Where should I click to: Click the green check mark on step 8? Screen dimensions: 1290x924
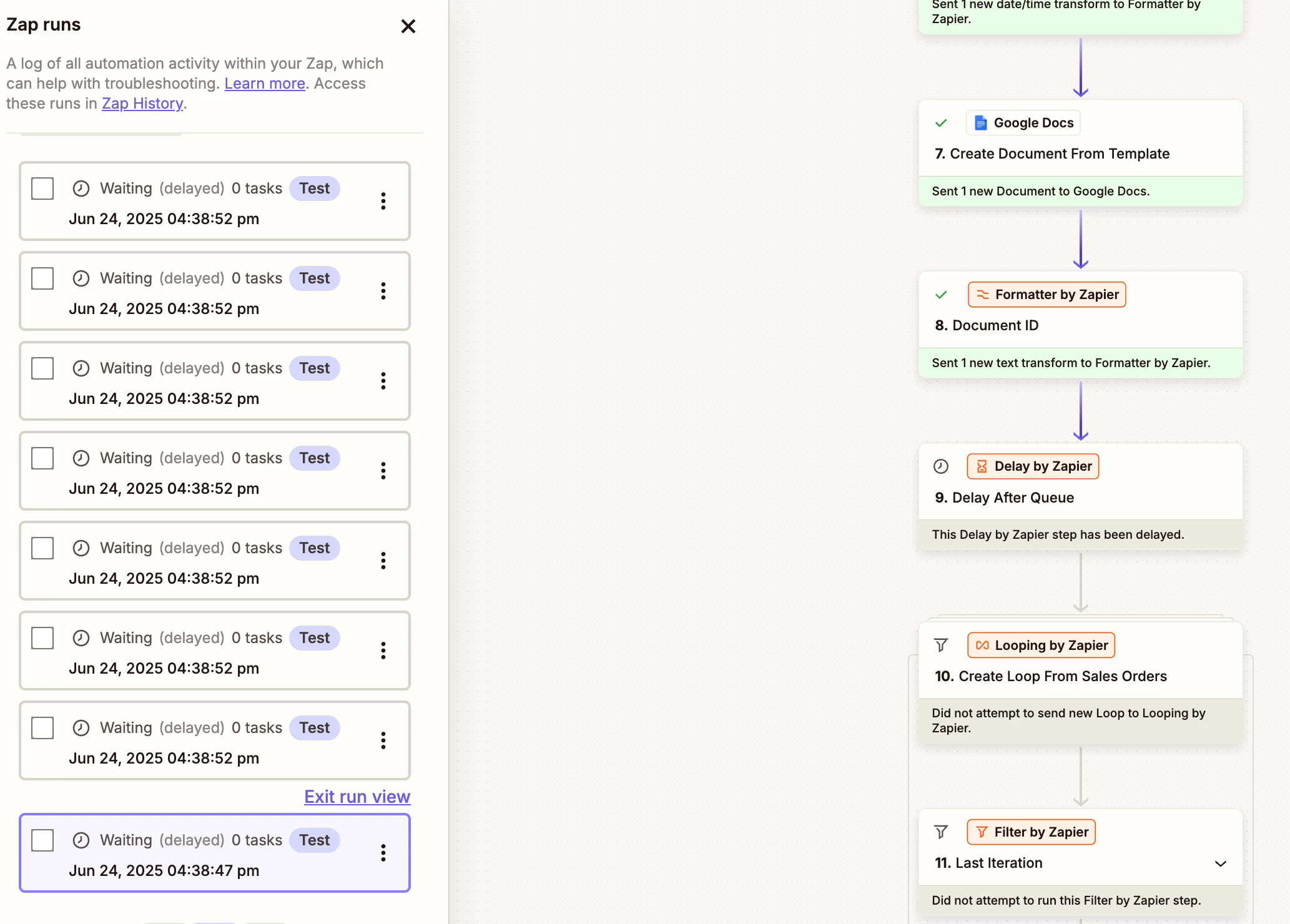[941, 295]
